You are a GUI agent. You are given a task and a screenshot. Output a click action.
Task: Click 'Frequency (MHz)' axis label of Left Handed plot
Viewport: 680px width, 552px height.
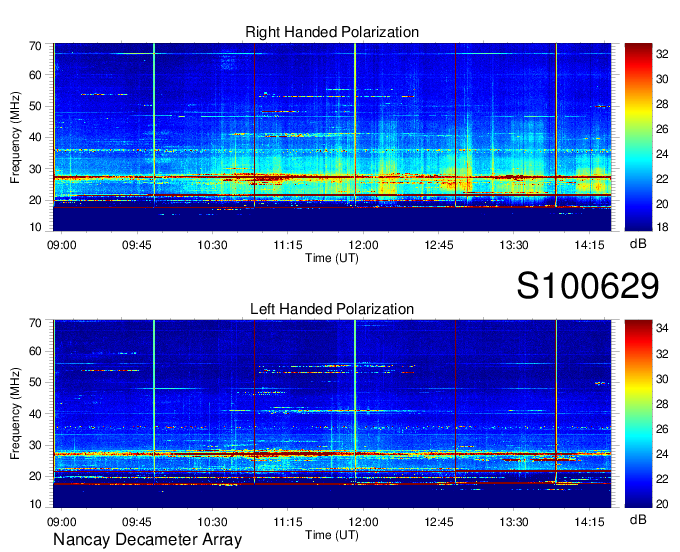pyautogui.click(x=15, y=414)
